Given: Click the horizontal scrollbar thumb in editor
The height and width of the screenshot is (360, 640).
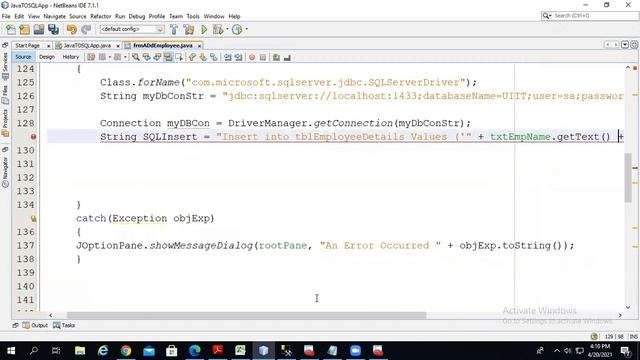Looking at the screenshot, I should click(247, 315).
